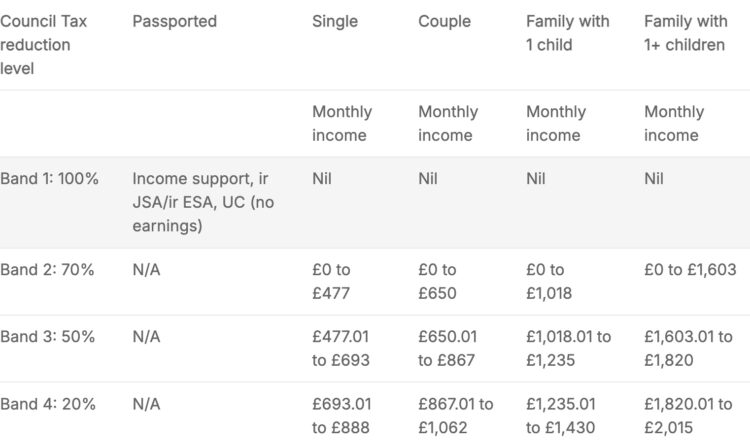
Task: Click the "£867.01 to £1,062" cell
Action: 455,416
